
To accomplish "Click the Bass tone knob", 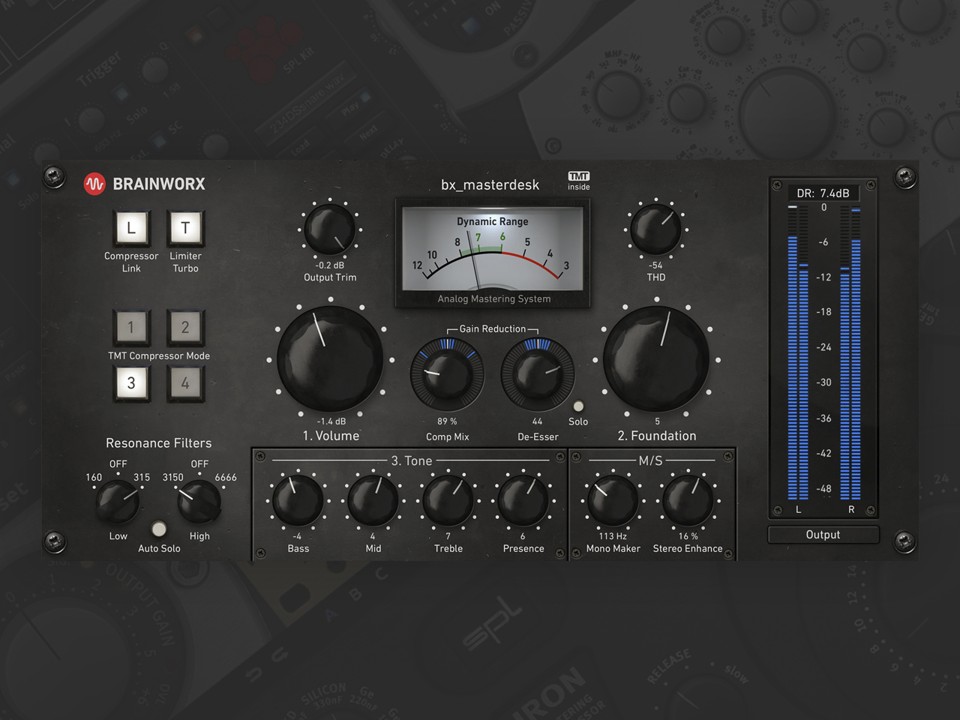I will [298, 500].
